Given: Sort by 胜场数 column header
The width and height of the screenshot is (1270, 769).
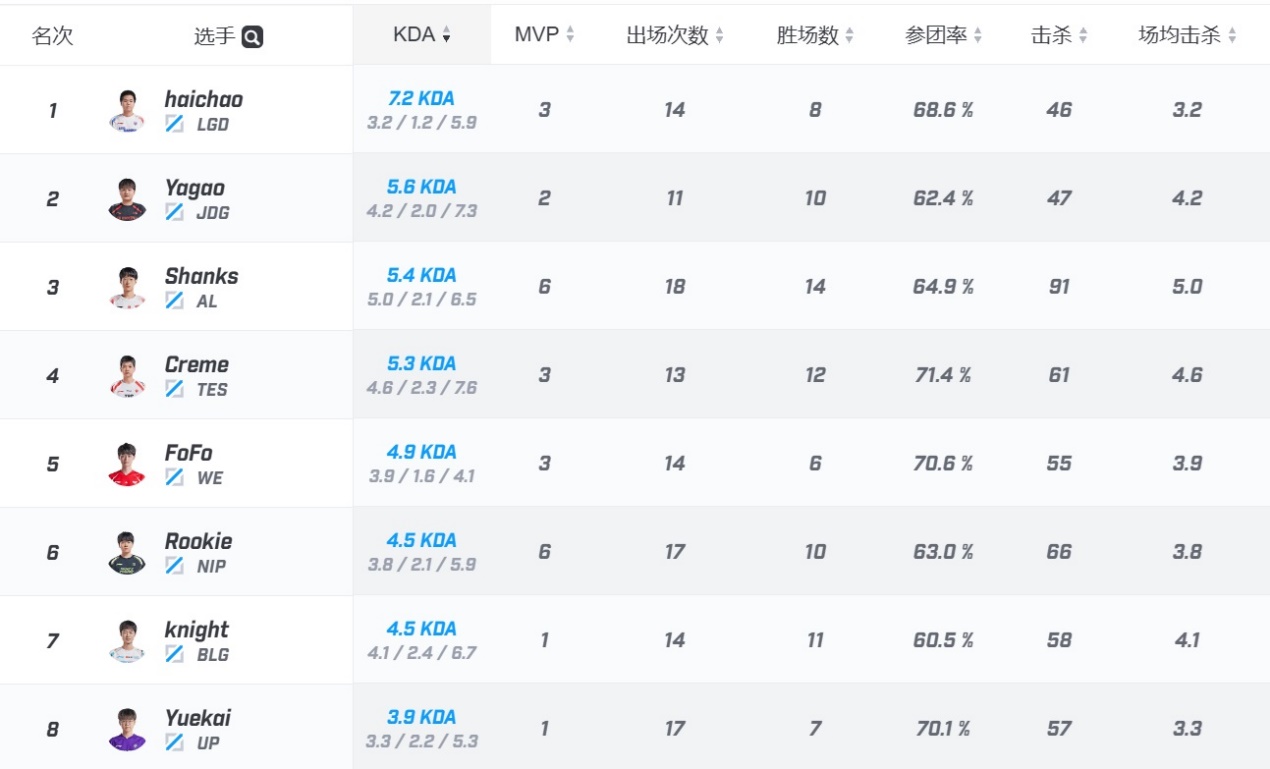Looking at the screenshot, I should [x=815, y=36].
